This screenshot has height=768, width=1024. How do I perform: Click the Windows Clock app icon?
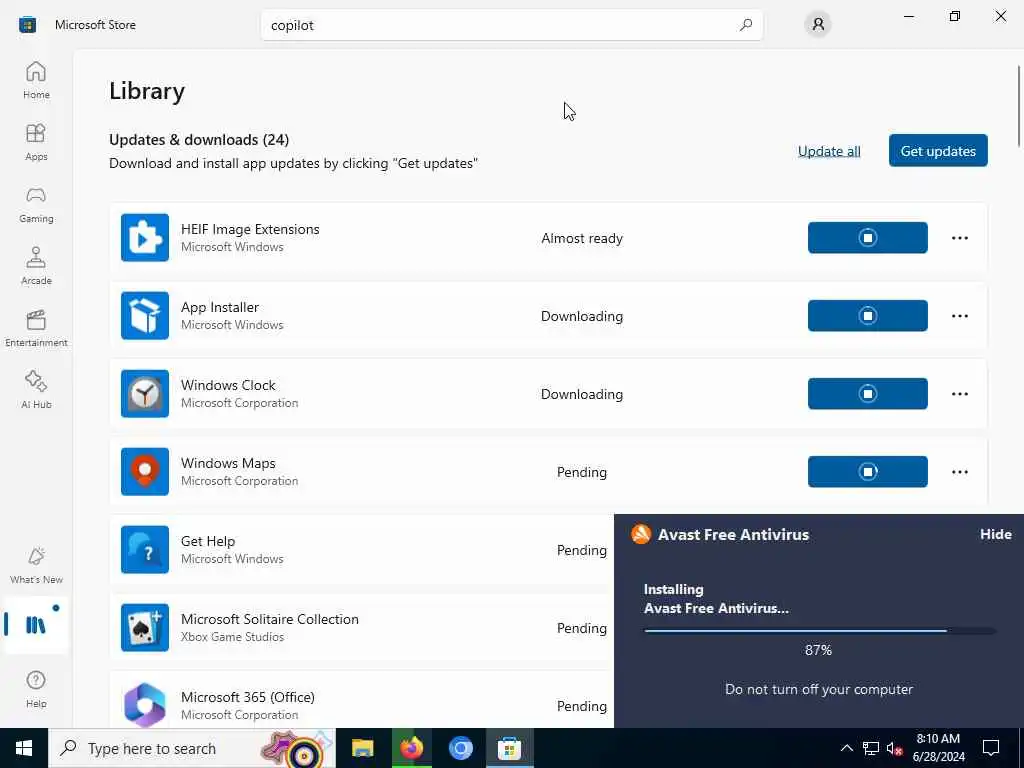pyautogui.click(x=145, y=394)
